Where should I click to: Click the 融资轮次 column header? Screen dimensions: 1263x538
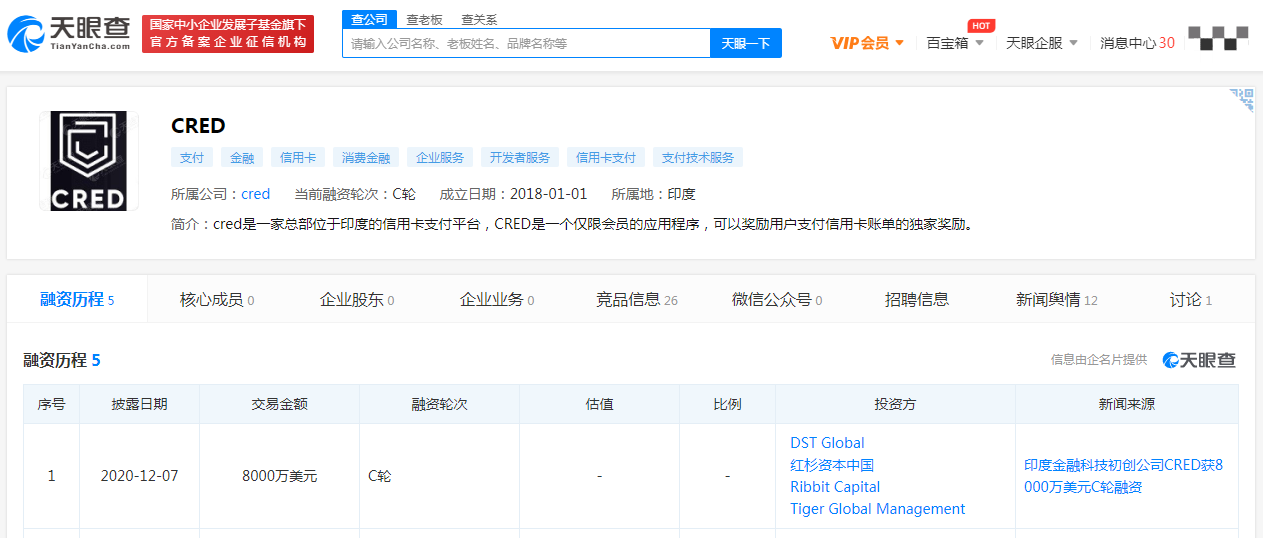[x=439, y=404]
